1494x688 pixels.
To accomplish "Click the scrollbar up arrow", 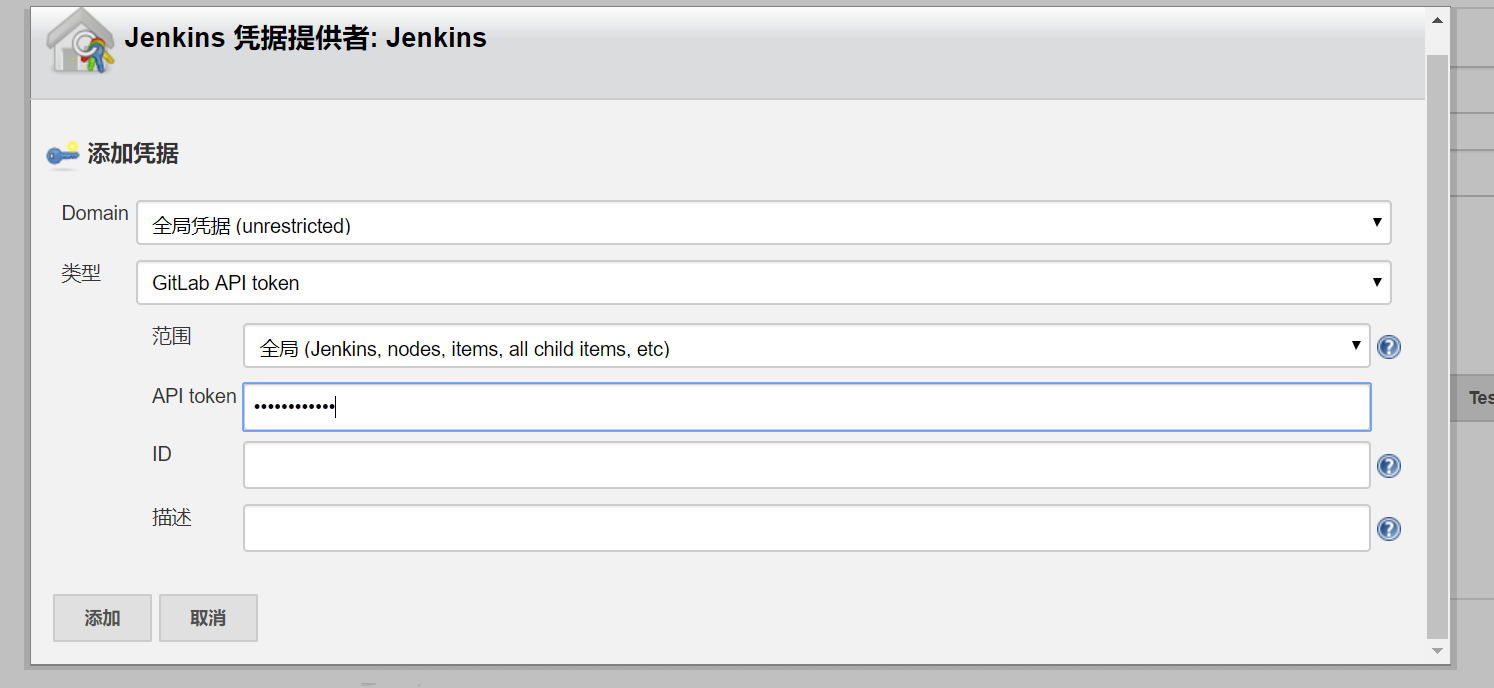I will pos(1436,20).
